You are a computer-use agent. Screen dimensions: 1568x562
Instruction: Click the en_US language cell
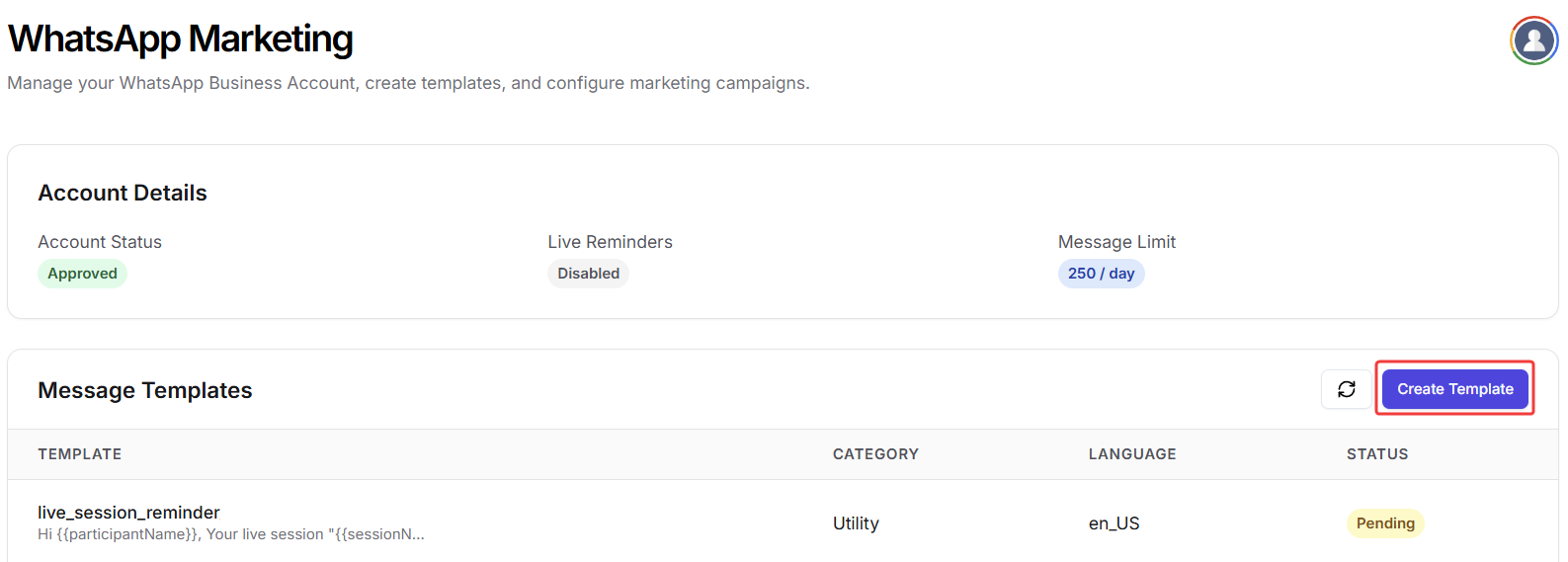[x=1114, y=523]
